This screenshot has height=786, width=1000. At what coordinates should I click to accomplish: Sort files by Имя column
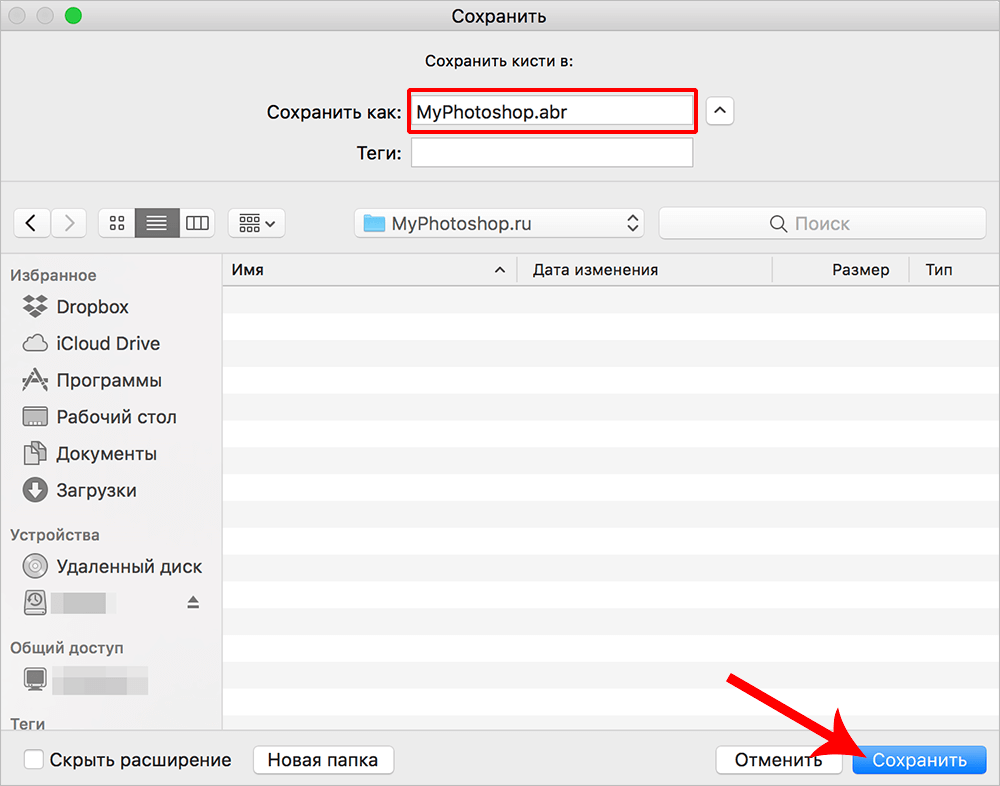click(366, 270)
